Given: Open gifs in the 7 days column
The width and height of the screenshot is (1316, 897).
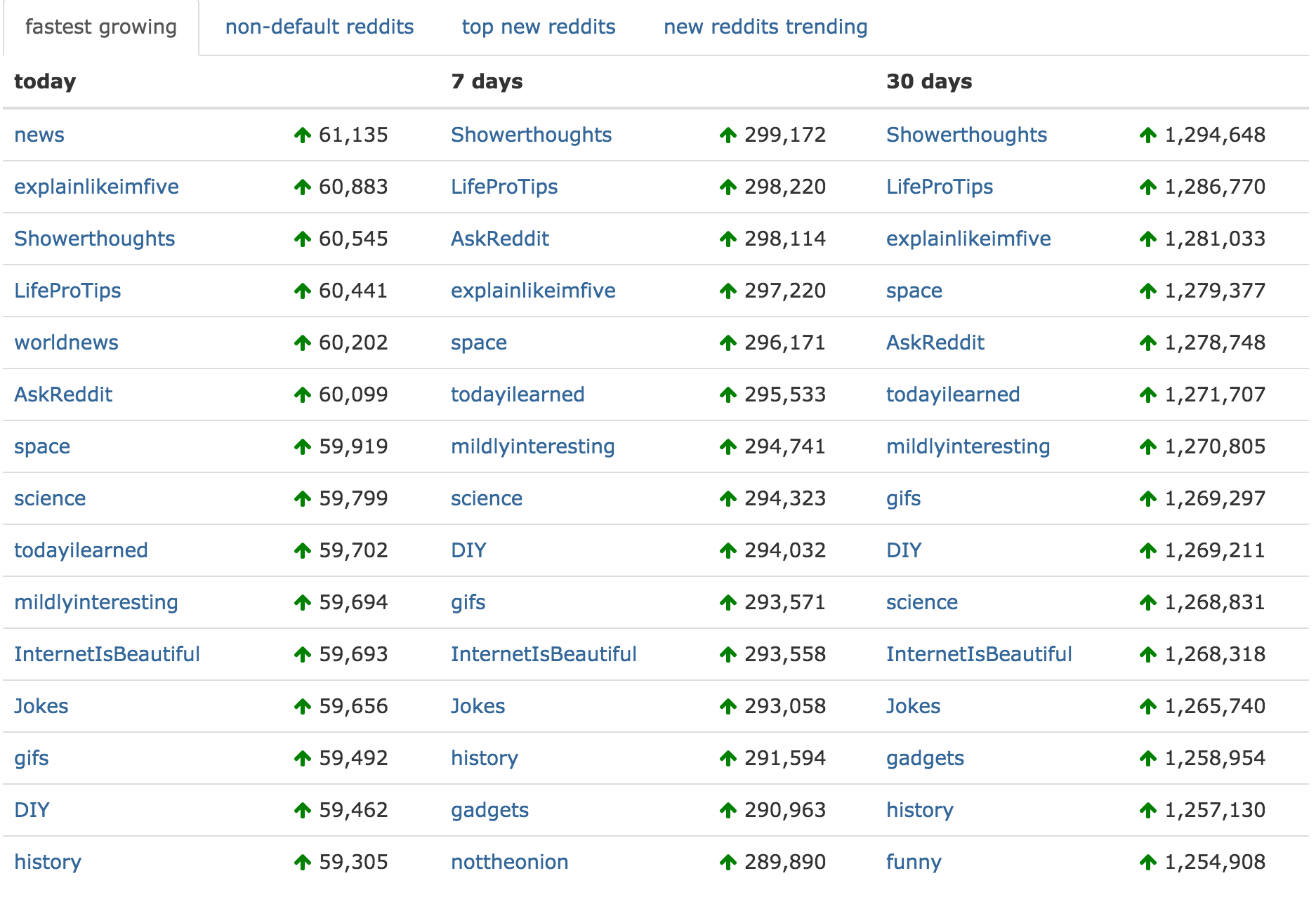Looking at the screenshot, I should point(468,602).
